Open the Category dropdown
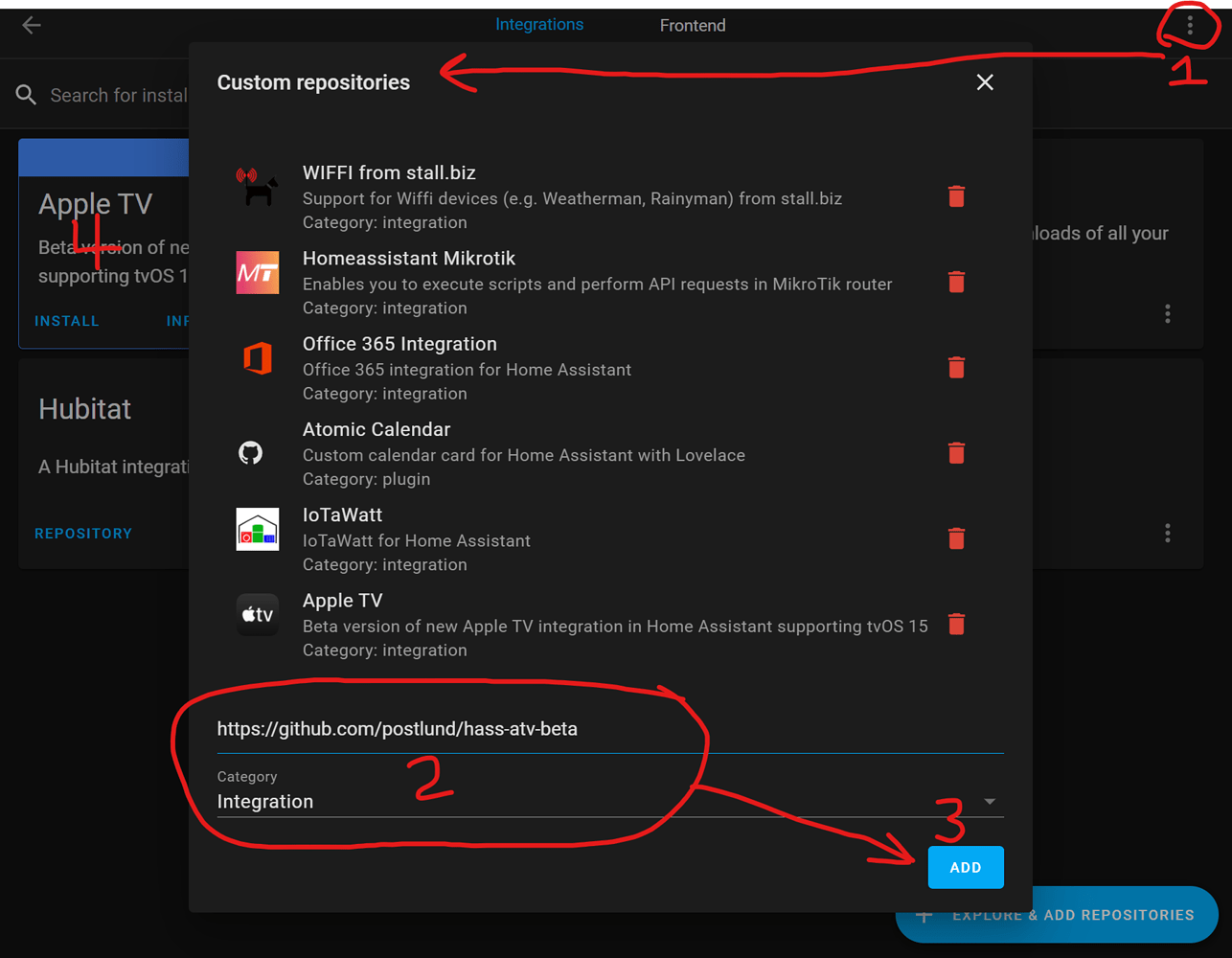 (x=610, y=792)
